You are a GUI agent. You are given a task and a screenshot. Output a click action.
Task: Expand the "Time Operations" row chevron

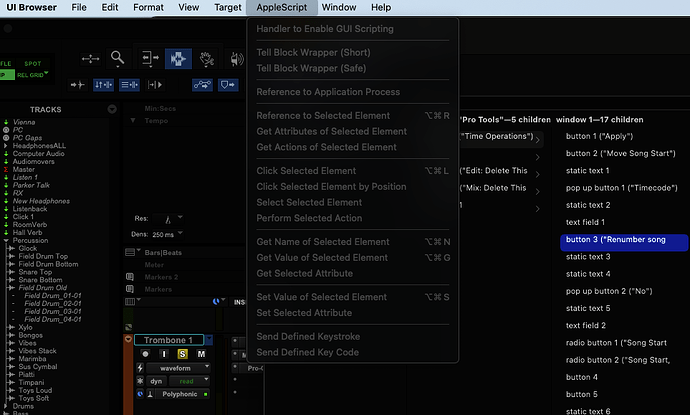pyautogui.click(x=537, y=140)
